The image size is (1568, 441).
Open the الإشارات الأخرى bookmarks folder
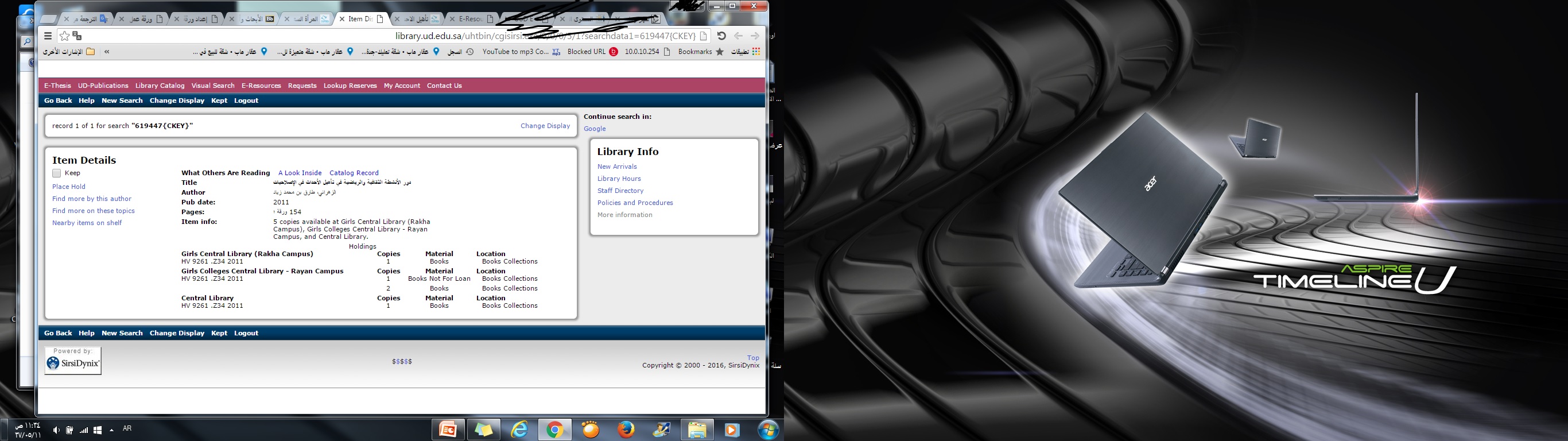[69, 52]
